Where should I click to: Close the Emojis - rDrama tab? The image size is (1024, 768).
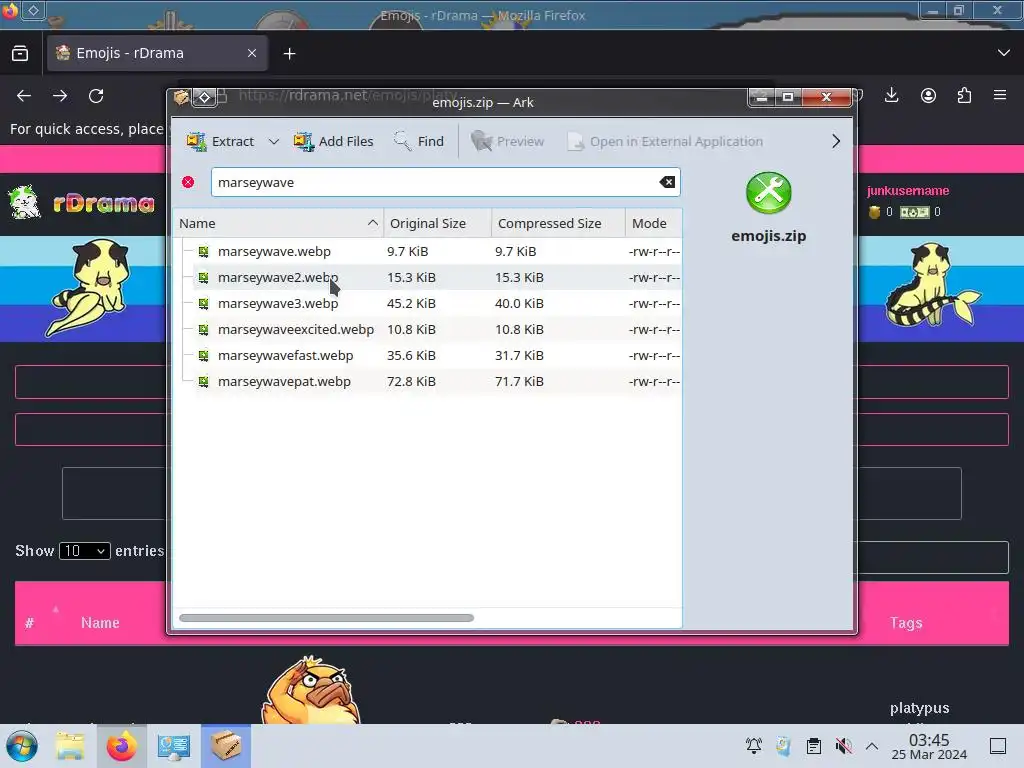click(x=252, y=54)
